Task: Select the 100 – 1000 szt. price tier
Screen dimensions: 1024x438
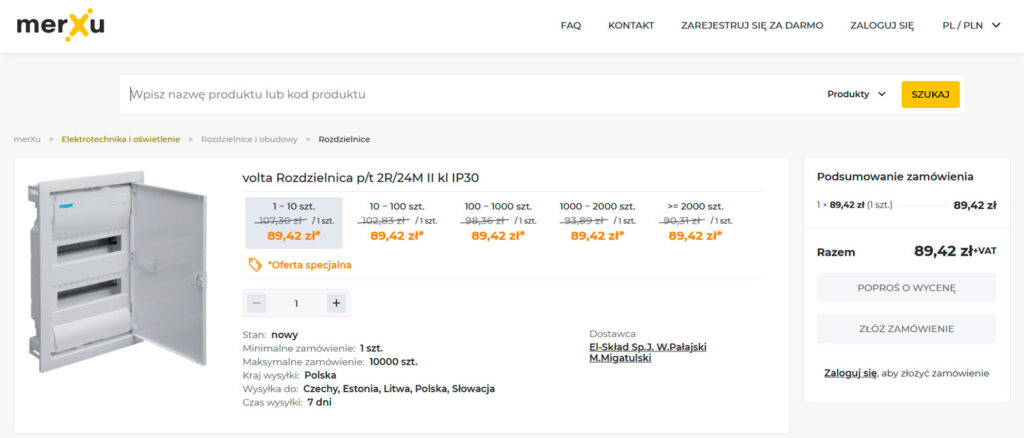Action: click(x=498, y=223)
